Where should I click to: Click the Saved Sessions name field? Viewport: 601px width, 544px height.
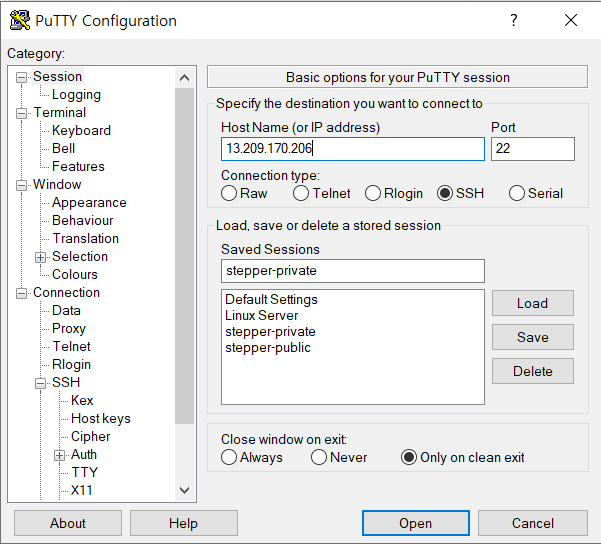coord(353,271)
